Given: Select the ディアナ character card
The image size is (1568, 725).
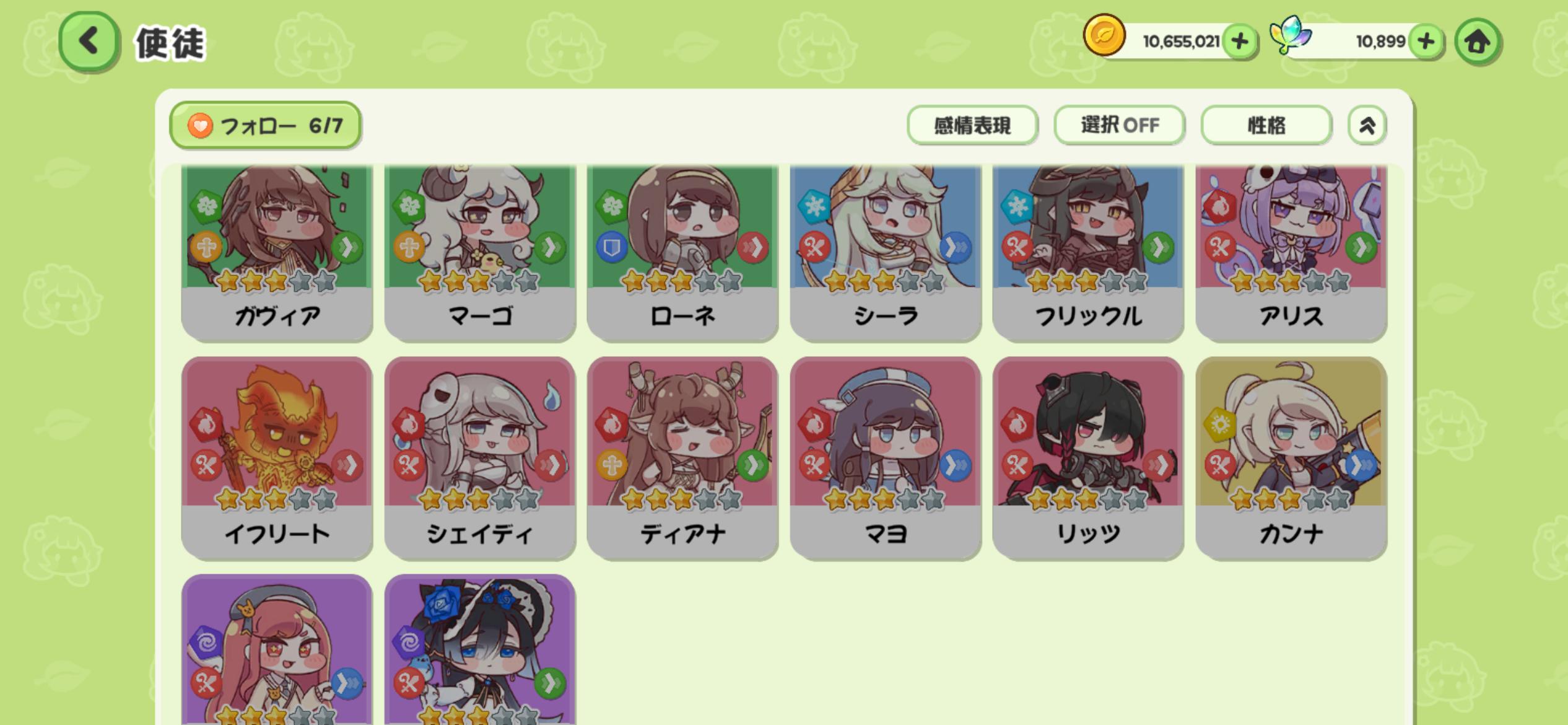Looking at the screenshot, I should tap(682, 459).
